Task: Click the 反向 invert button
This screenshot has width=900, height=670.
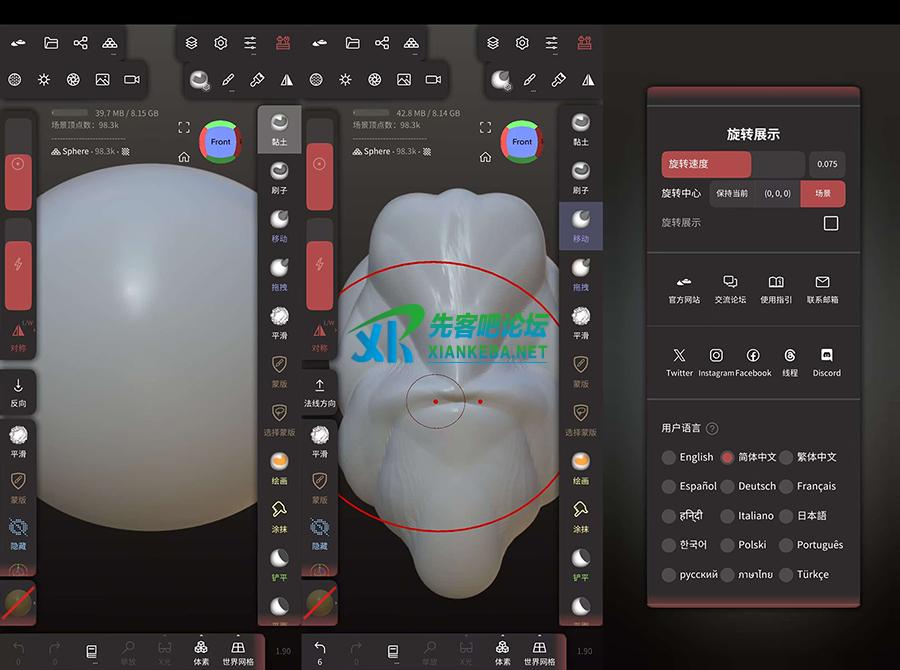Action: 18,393
